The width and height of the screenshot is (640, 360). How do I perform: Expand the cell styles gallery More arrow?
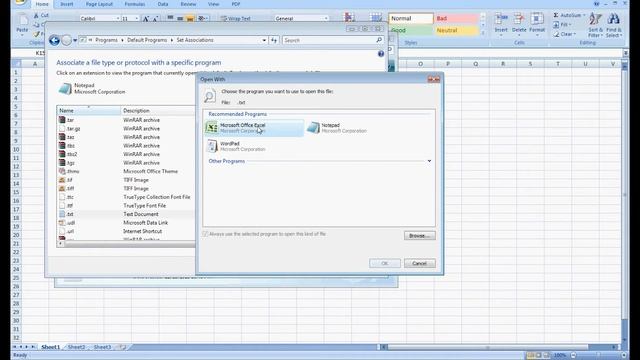pos(483,33)
